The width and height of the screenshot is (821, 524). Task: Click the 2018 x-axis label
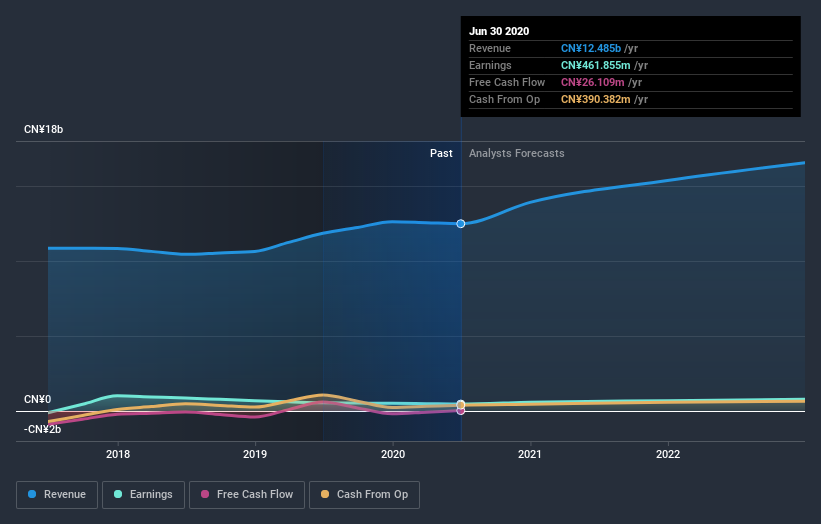118,454
